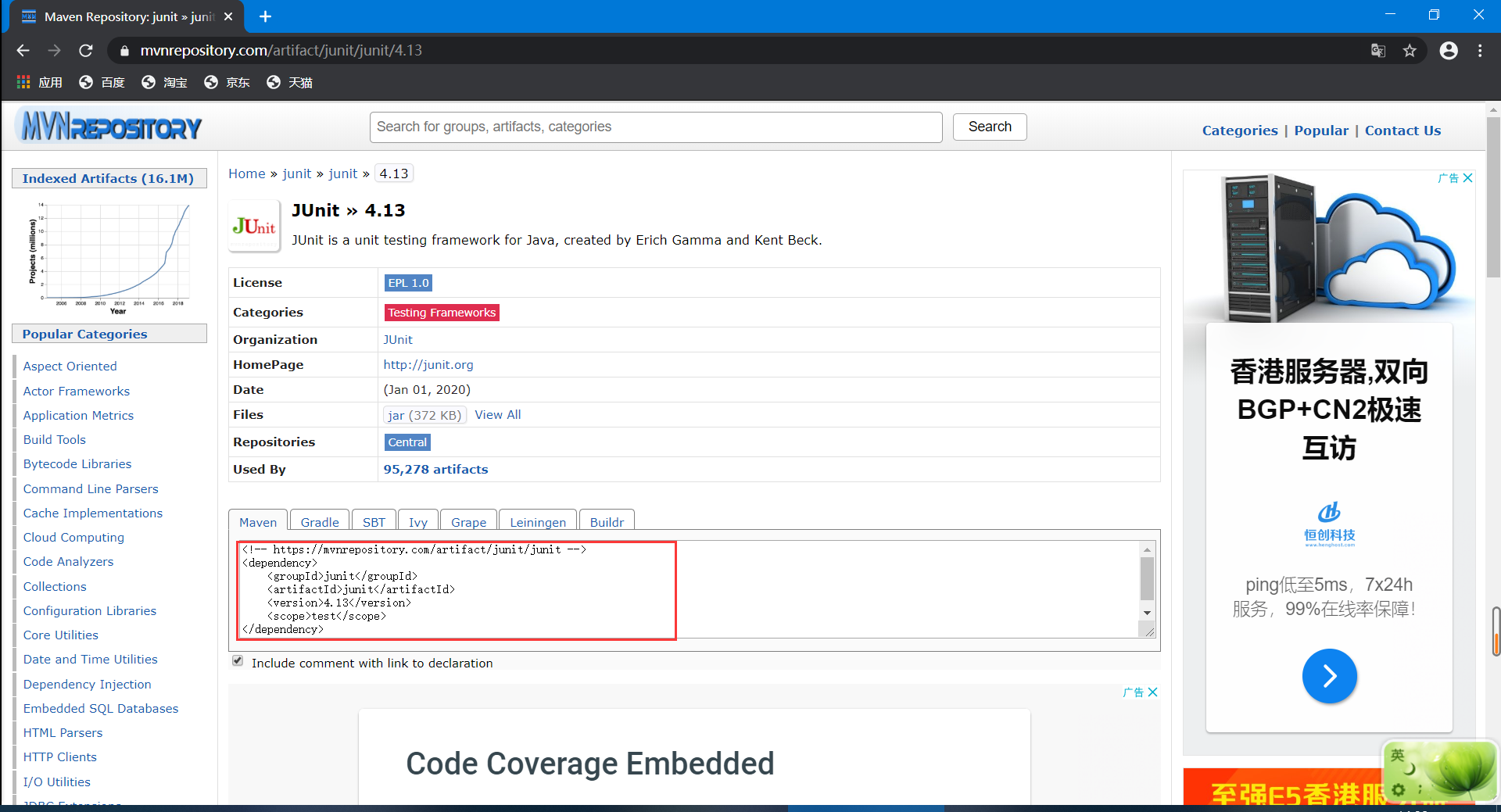
Task: Click the Central repository badge
Action: click(407, 442)
